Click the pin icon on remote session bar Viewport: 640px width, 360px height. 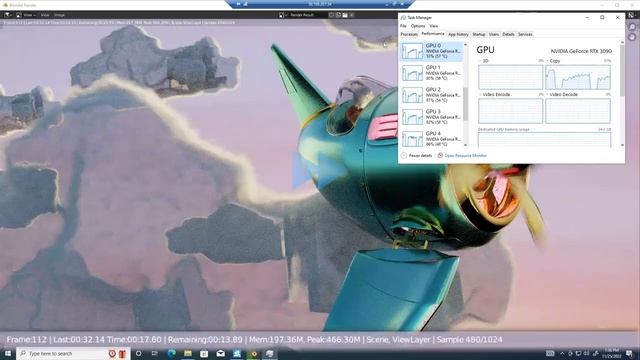pos(238,4)
